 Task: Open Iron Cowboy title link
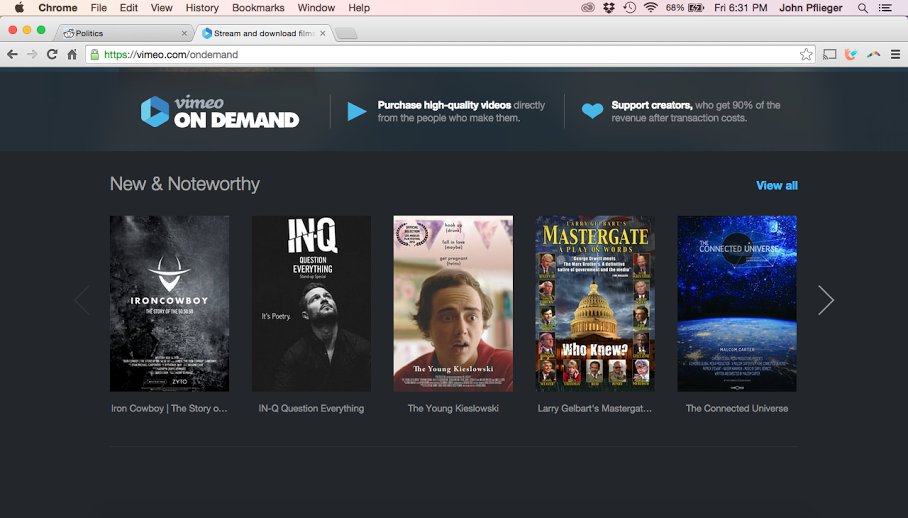click(x=169, y=408)
